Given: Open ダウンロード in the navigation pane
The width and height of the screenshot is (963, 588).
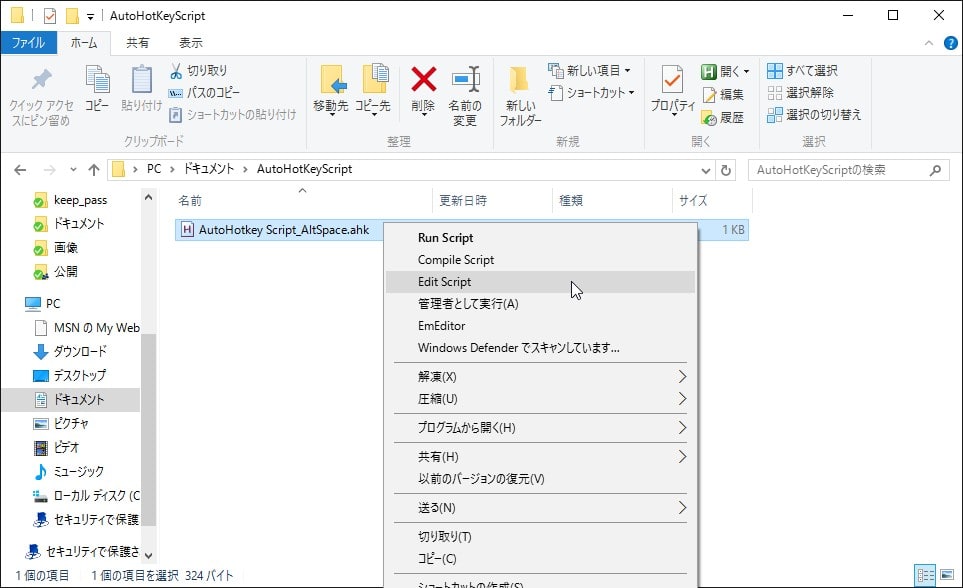Looking at the screenshot, I should click(x=80, y=351).
